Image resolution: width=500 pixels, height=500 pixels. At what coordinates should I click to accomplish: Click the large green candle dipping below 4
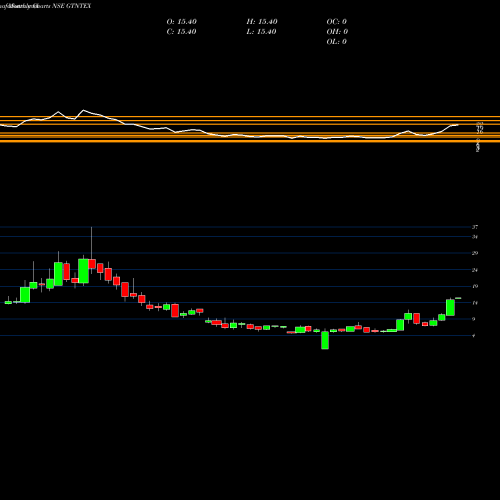pos(325,340)
